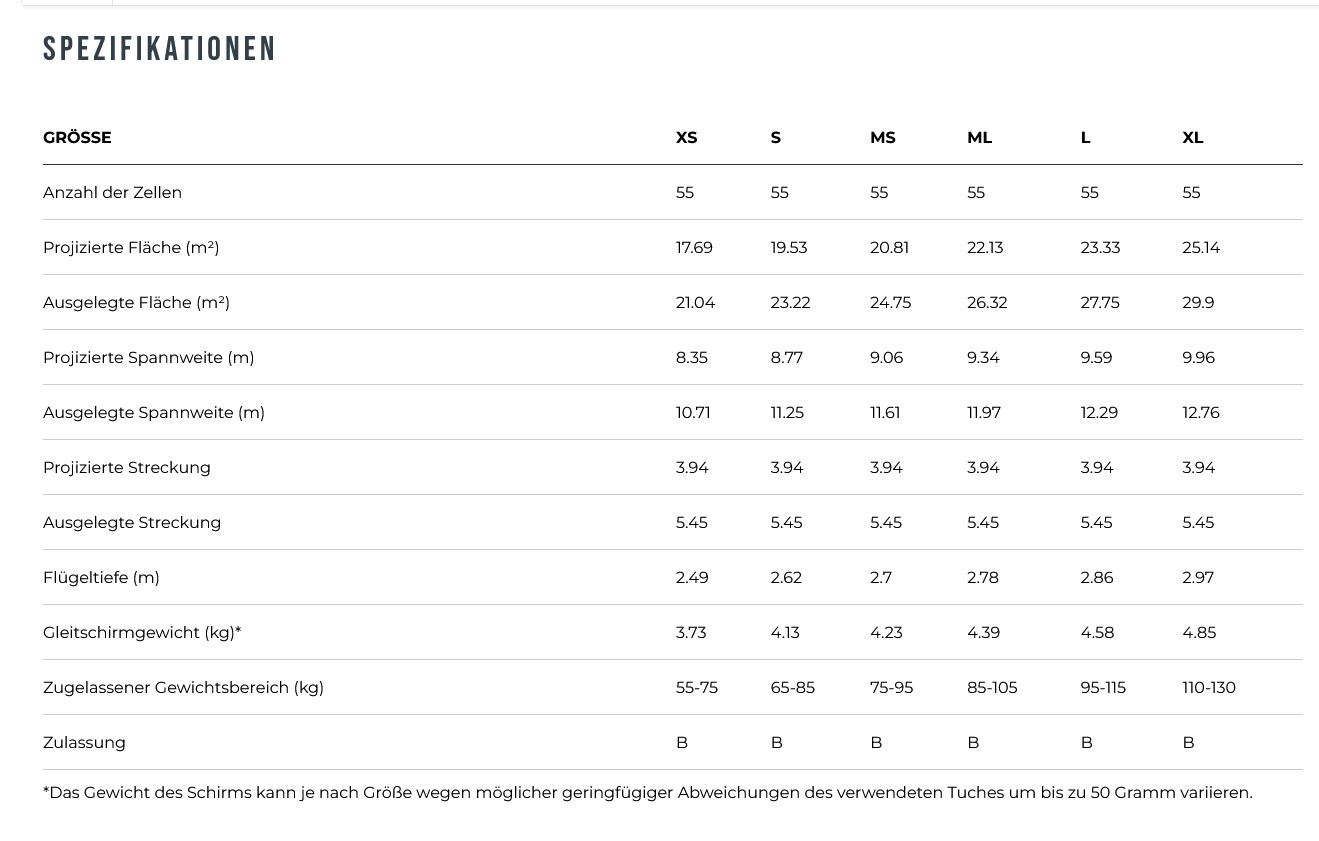The height and width of the screenshot is (841, 1319).
Task: Click the footnote about weight variation
Action: 647,793
